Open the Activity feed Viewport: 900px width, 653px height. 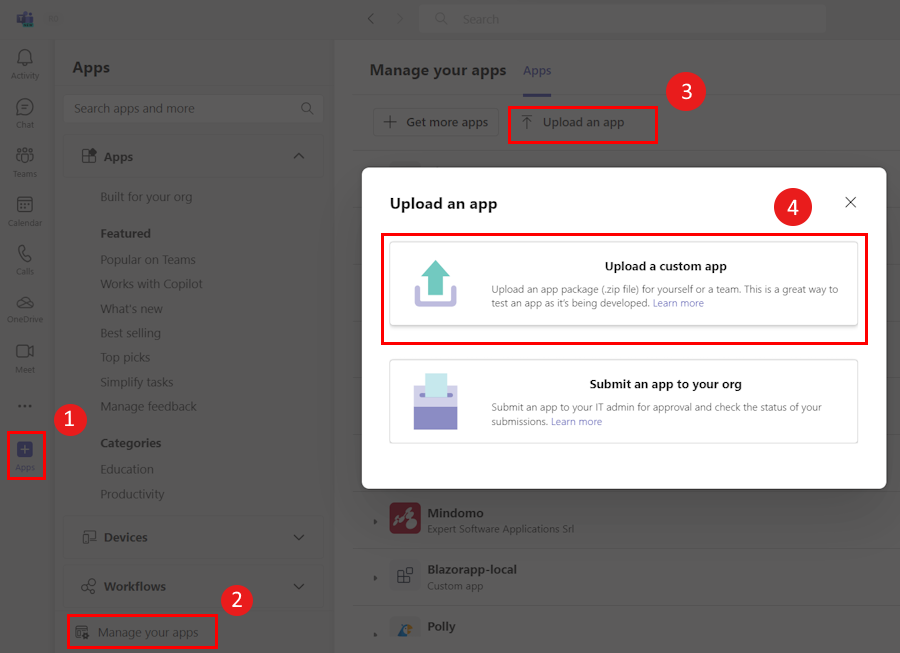(x=24, y=61)
